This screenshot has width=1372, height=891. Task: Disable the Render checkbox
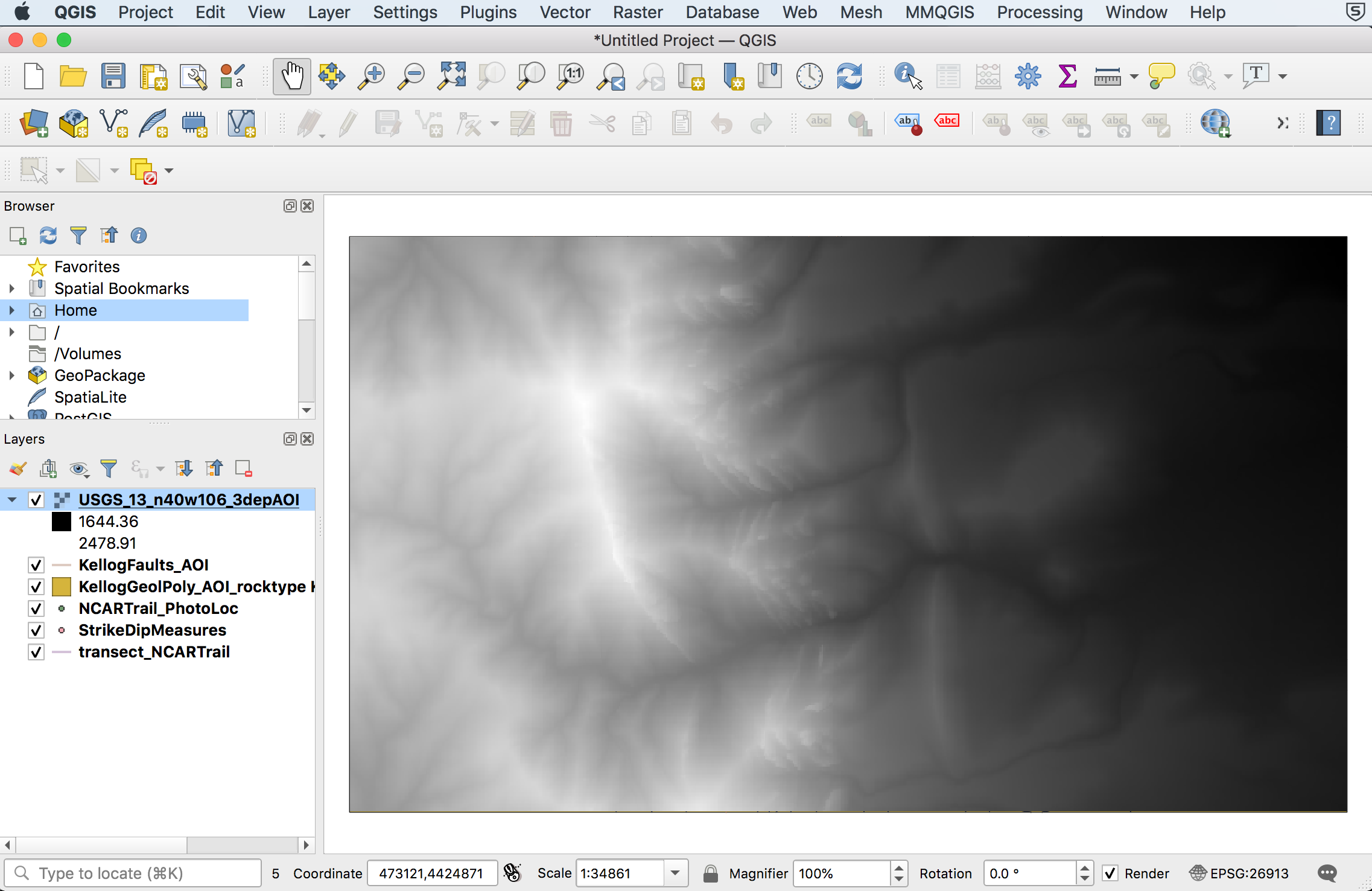point(1110,873)
